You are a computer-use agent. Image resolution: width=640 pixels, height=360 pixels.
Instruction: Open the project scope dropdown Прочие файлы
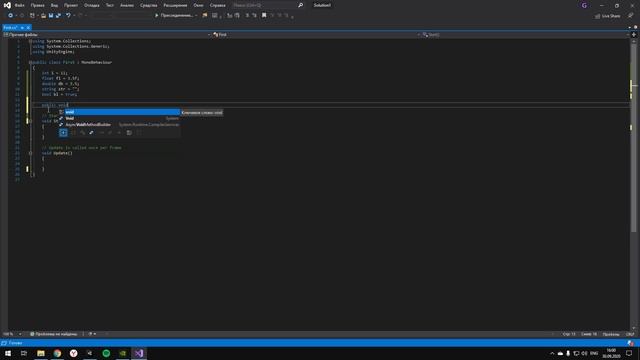tap(107, 35)
